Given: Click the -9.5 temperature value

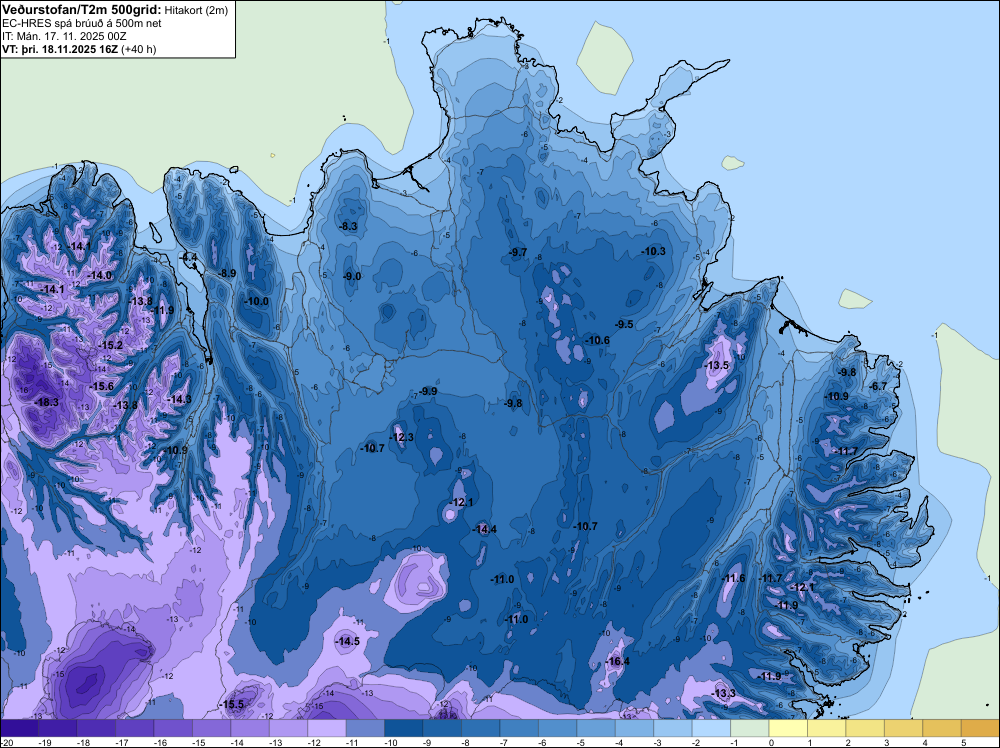Looking at the screenshot, I should 624,324.
